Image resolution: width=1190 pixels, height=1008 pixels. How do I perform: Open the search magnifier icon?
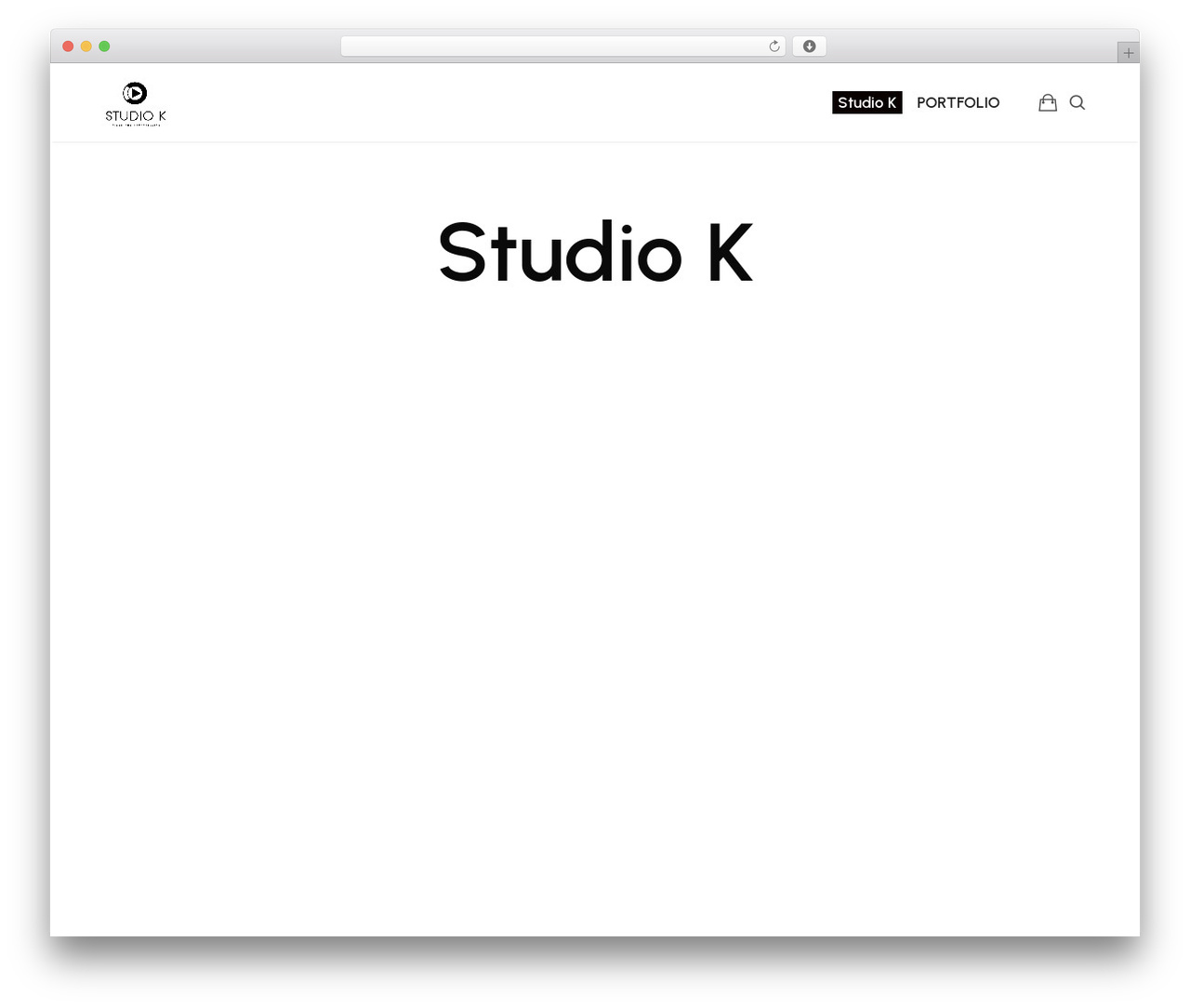point(1078,102)
